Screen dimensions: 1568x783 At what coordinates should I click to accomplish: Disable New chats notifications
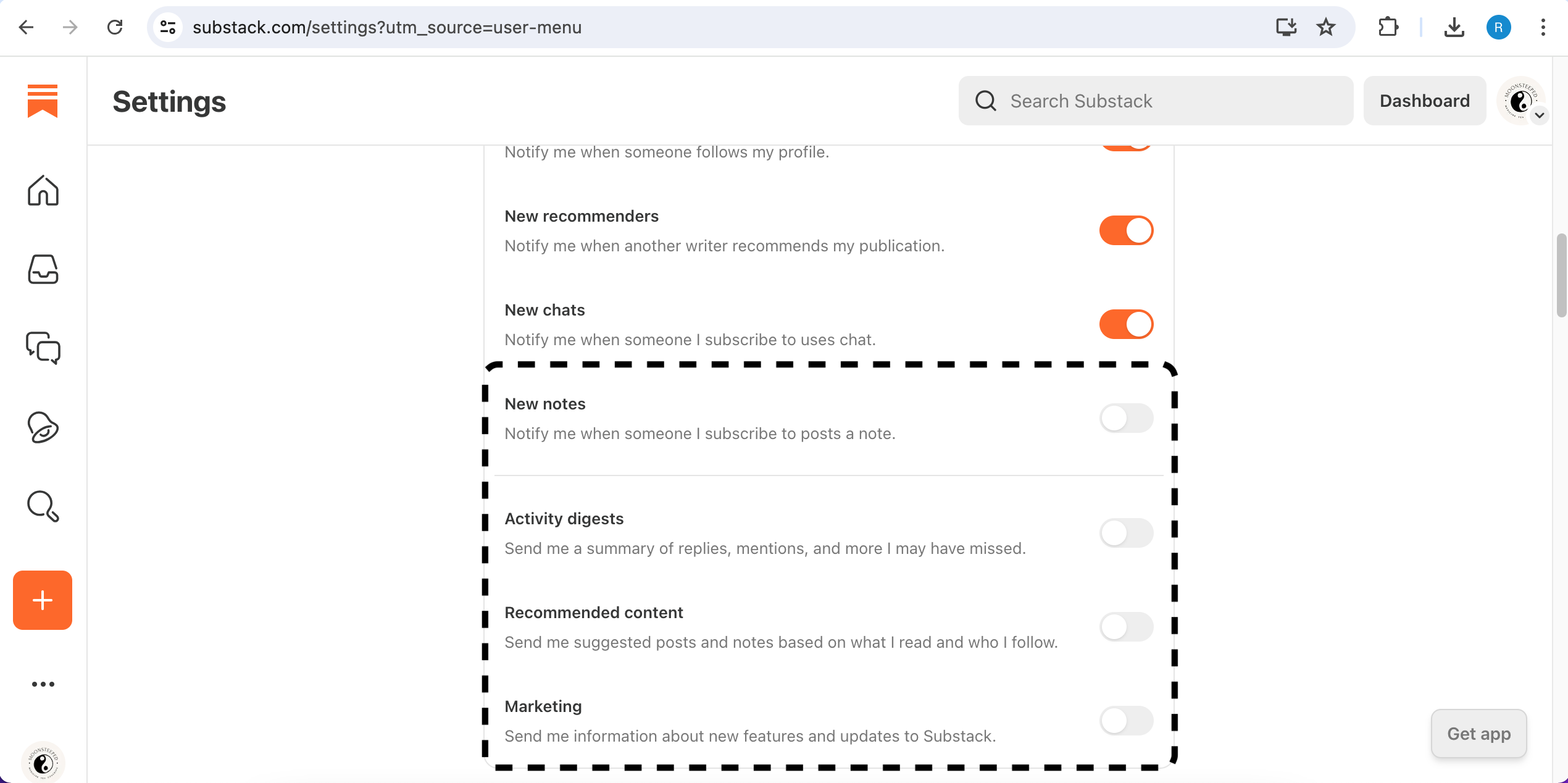1125,324
